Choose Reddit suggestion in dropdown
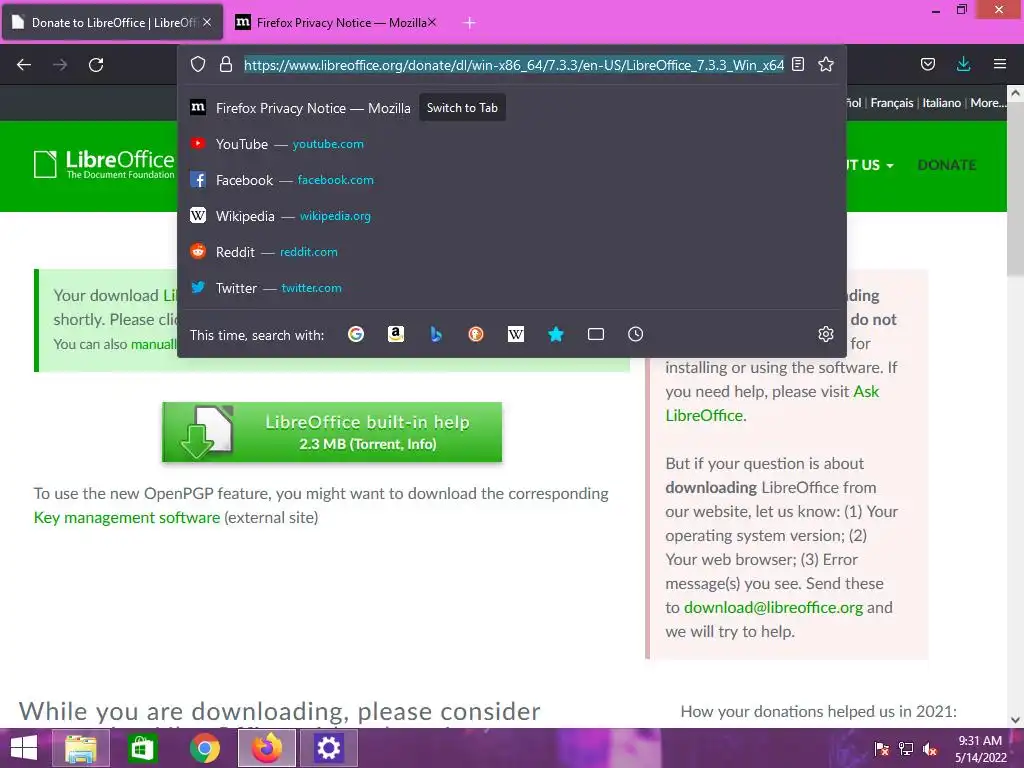The height and width of the screenshot is (768, 1024). coord(512,251)
